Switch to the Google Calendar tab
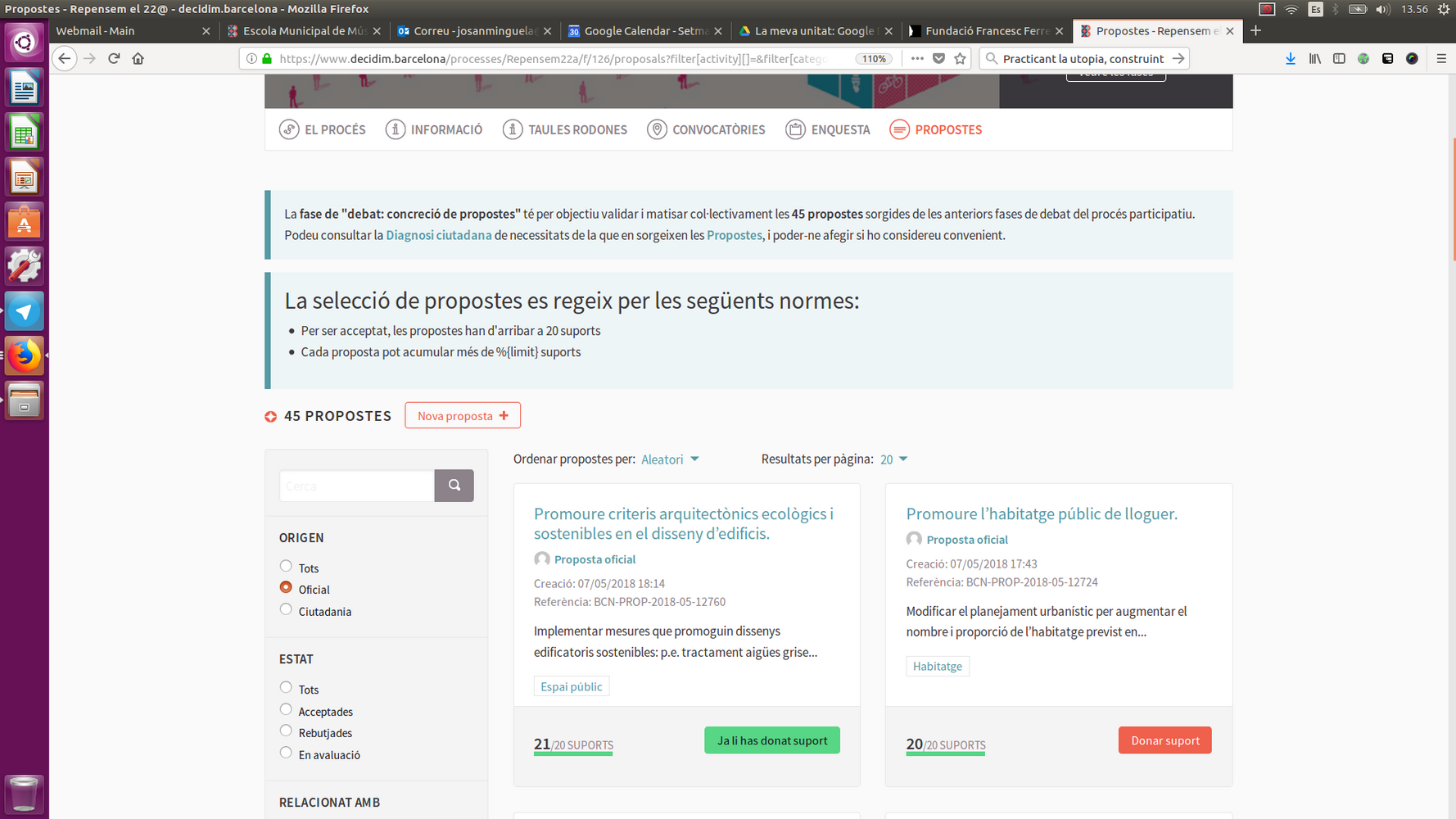This screenshot has width=1456, height=819. coord(644,30)
